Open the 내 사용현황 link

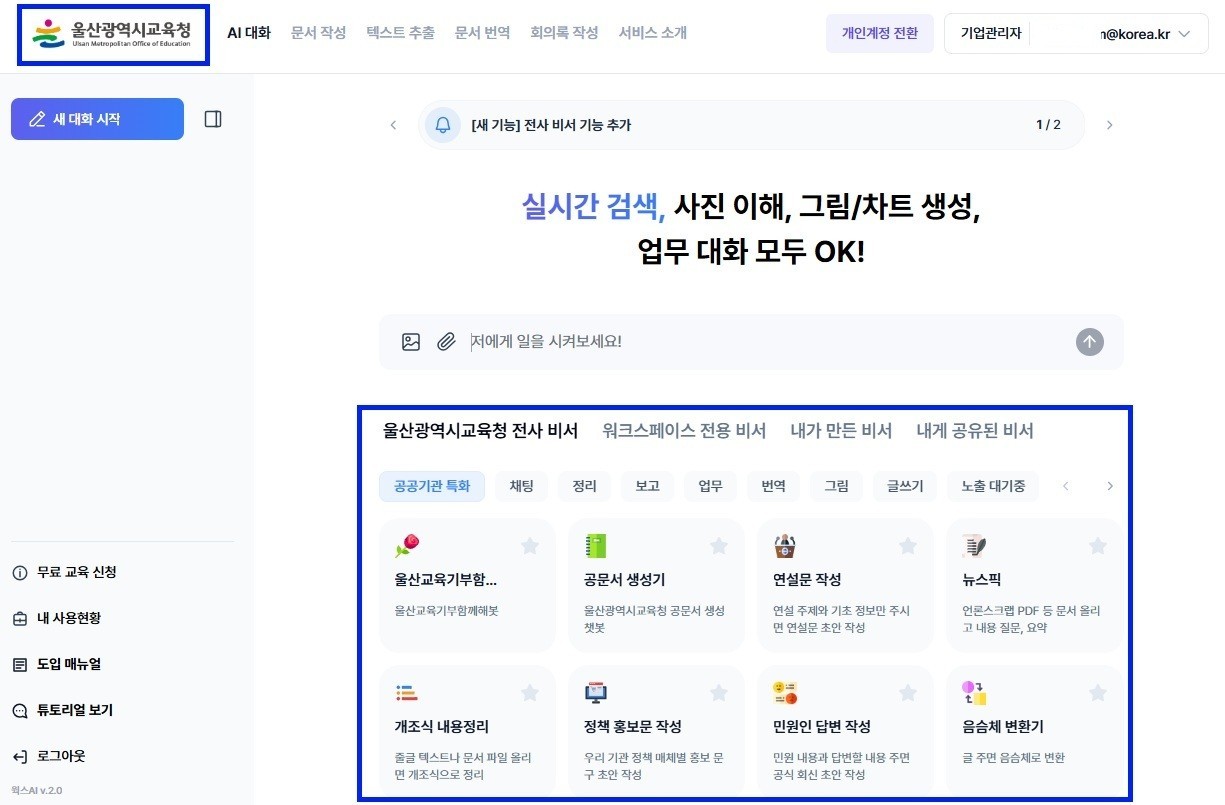[x=69, y=619]
